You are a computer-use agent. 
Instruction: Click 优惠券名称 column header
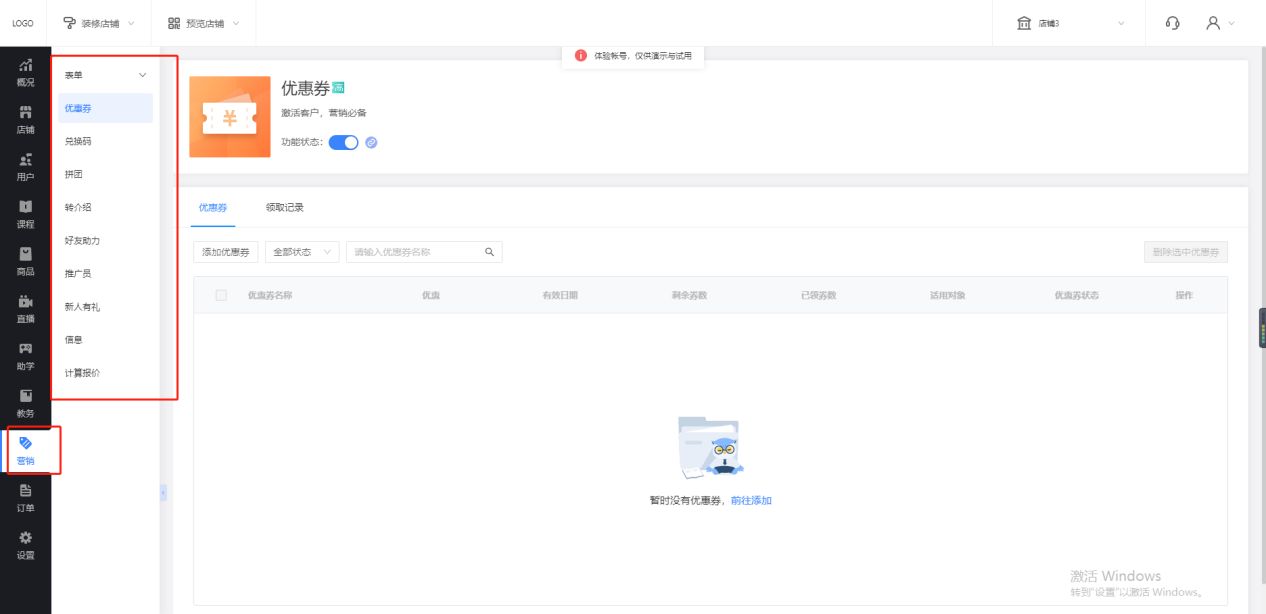270,295
